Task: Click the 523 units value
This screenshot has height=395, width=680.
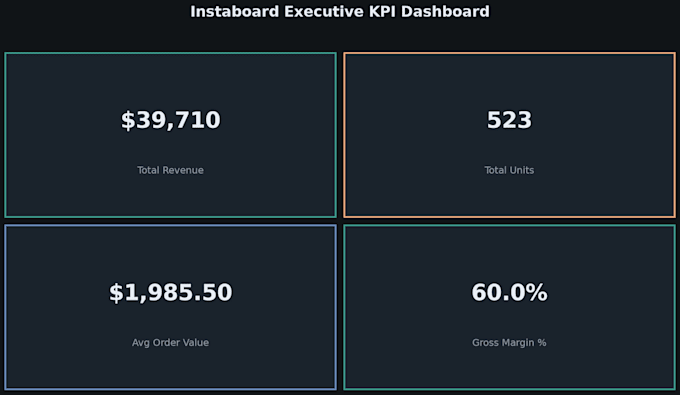Action: pyautogui.click(x=509, y=120)
